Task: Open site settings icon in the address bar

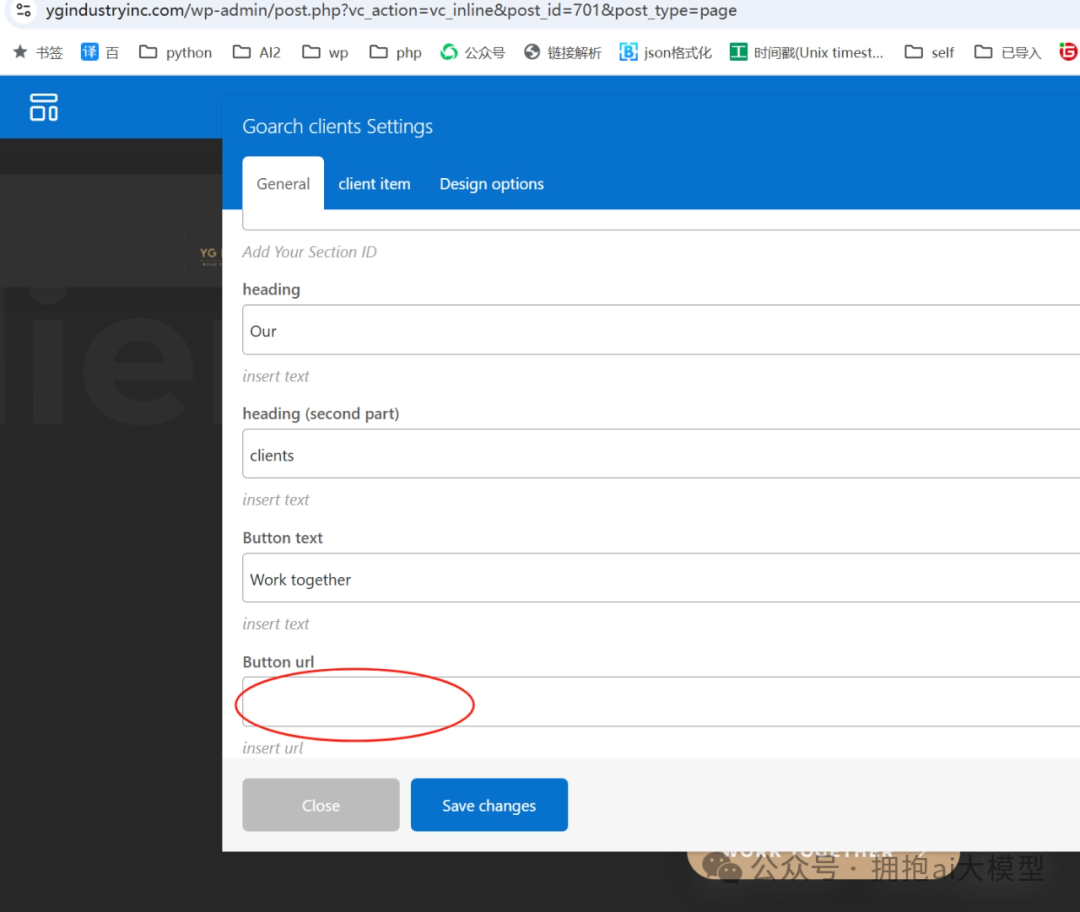Action: pyautogui.click(x=22, y=12)
